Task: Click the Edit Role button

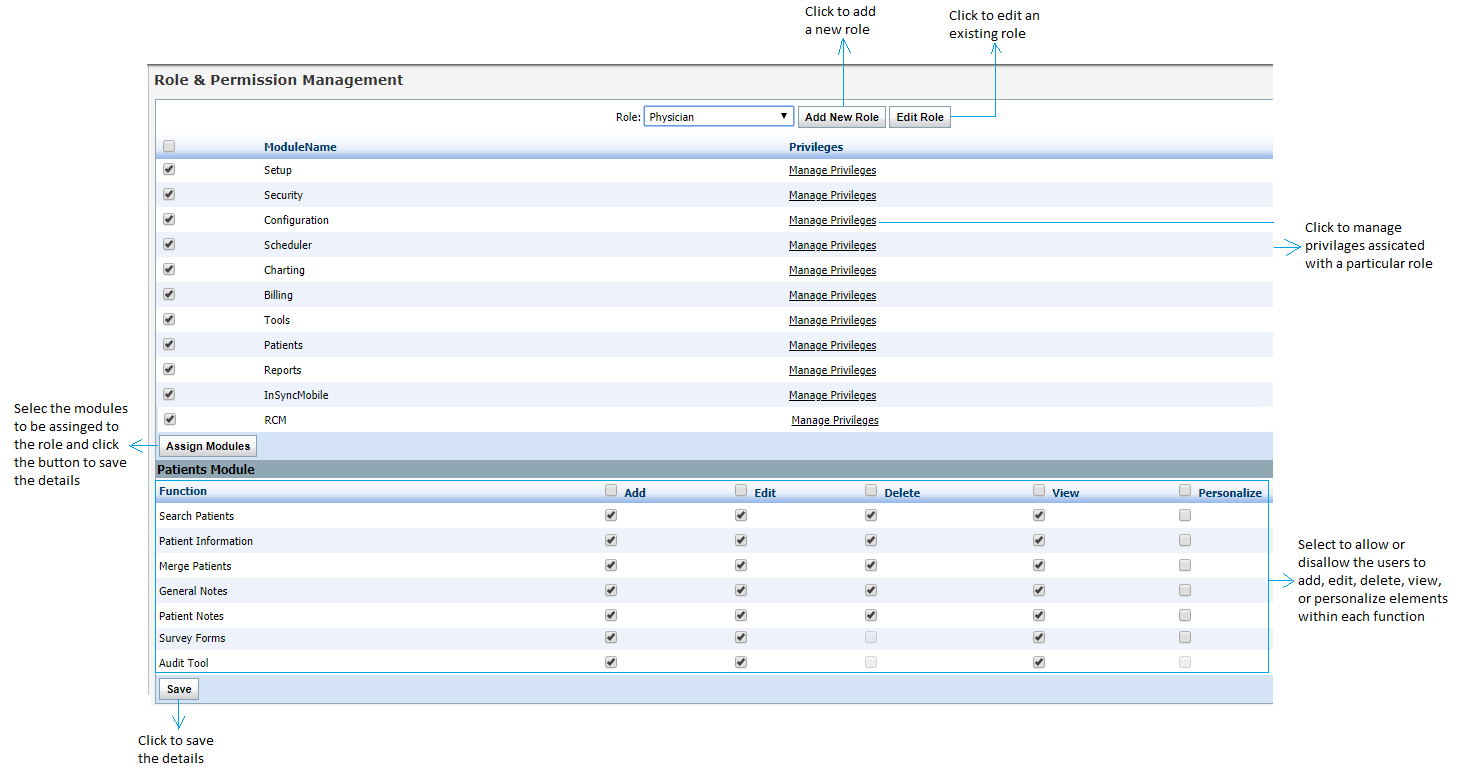Action: point(919,117)
